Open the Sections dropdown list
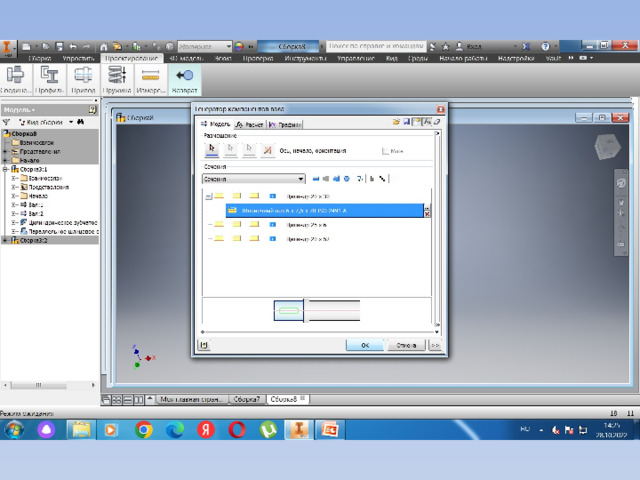640x480 pixels. [x=254, y=179]
